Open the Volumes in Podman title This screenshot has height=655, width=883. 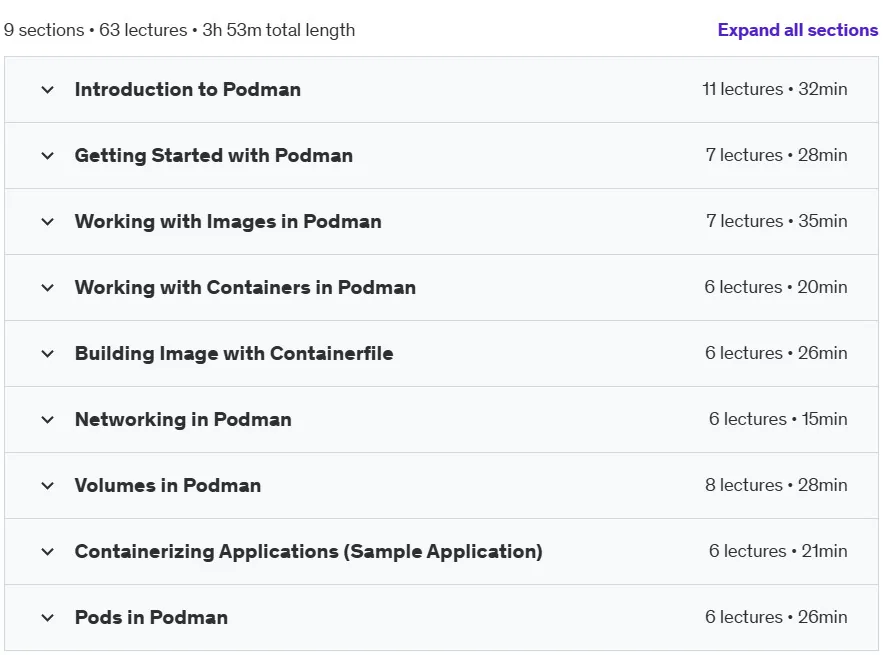(x=168, y=485)
